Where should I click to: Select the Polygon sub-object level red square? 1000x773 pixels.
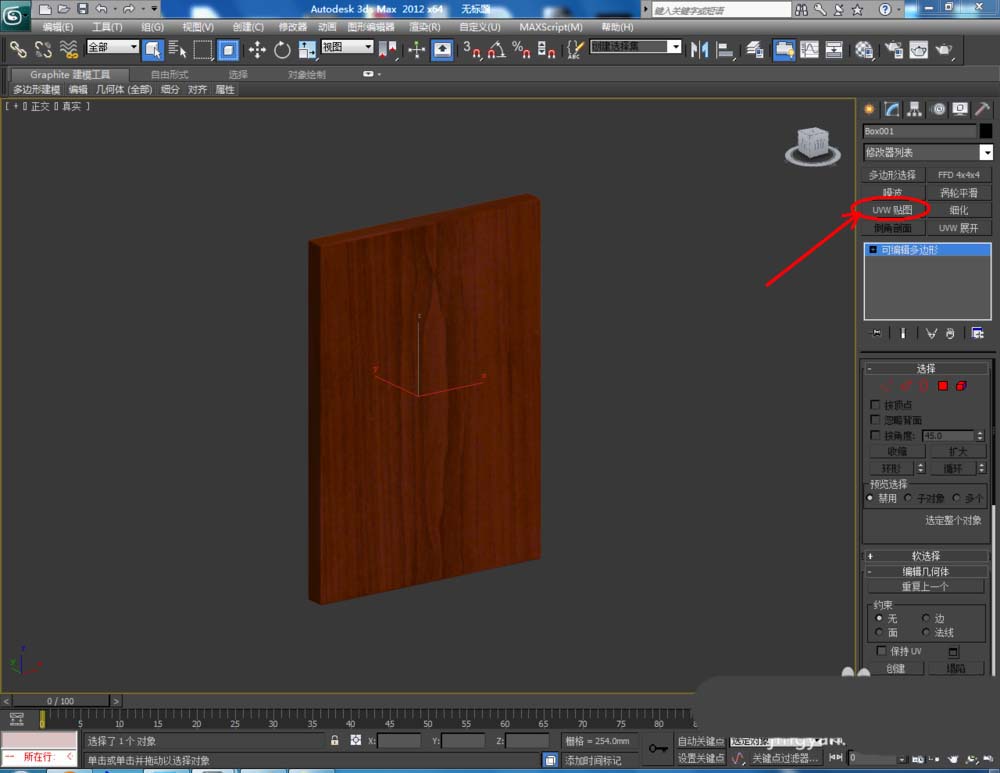tap(943, 386)
